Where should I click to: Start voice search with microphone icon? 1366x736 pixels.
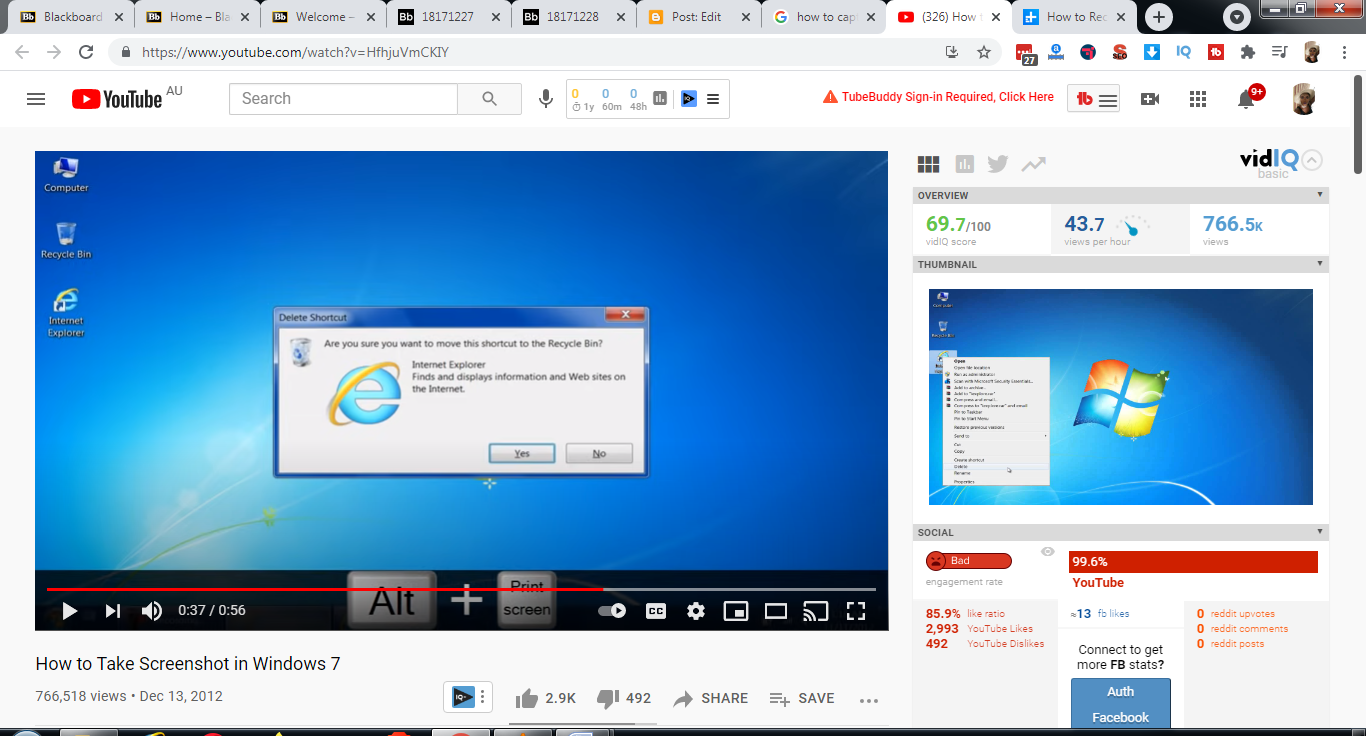pyautogui.click(x=546, y=99)
